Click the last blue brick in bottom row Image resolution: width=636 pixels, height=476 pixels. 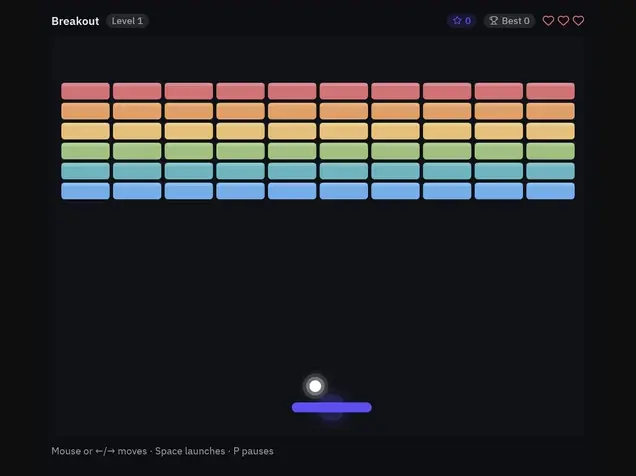coord(550,191)
